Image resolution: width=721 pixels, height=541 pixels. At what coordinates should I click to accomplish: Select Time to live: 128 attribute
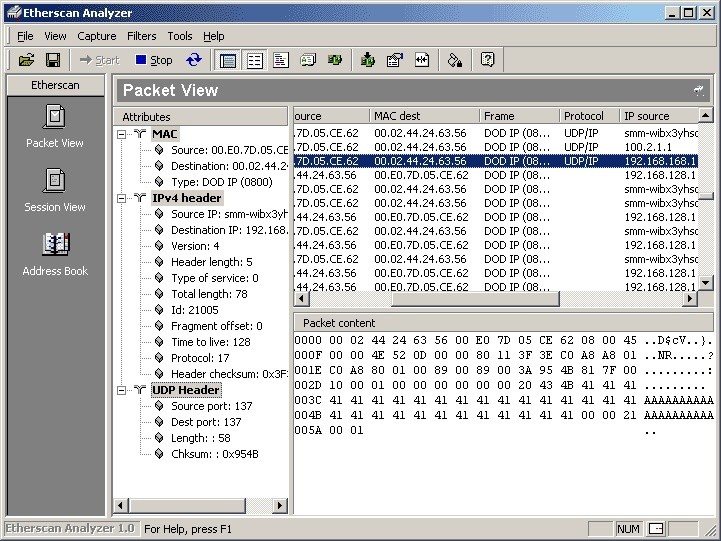point(211,342)
